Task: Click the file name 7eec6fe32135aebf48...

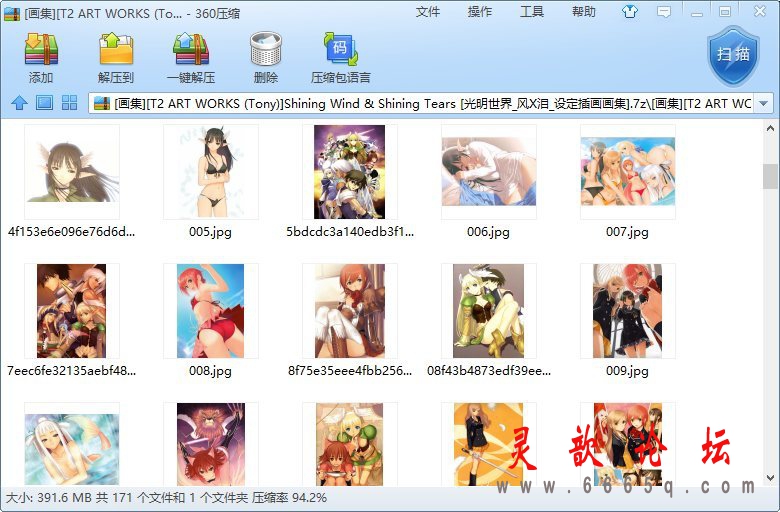Action: pyautogui.click(x=72, y=371)
